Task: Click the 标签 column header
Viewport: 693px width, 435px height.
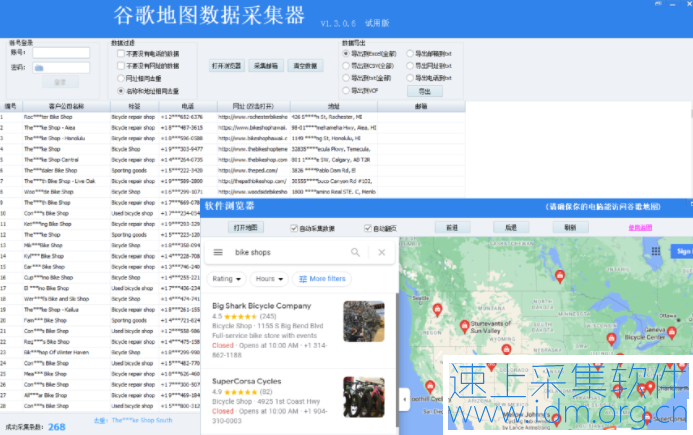Action: tap(134, 106)
